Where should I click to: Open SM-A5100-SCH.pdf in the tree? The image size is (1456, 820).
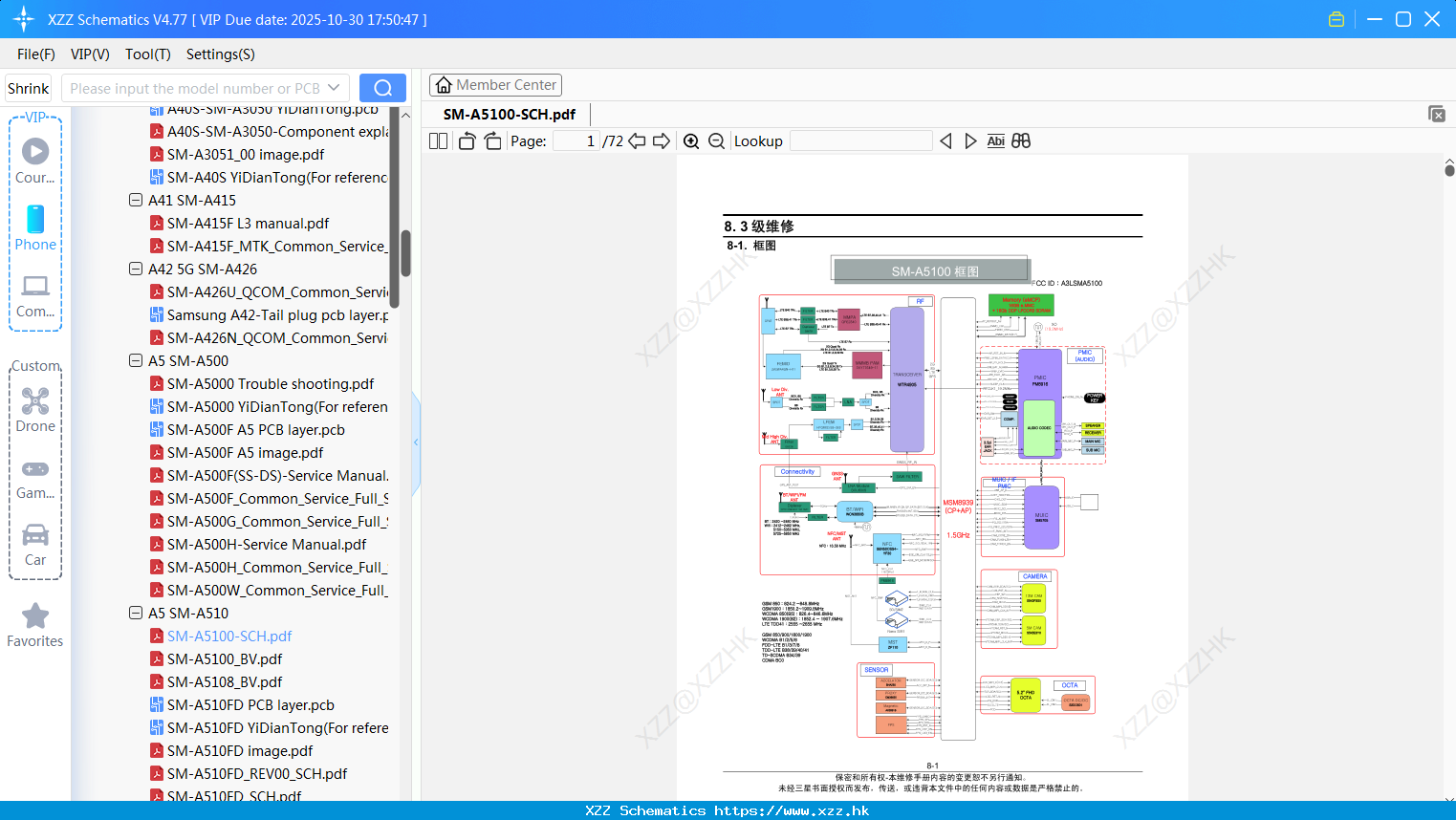coord(229,636)
